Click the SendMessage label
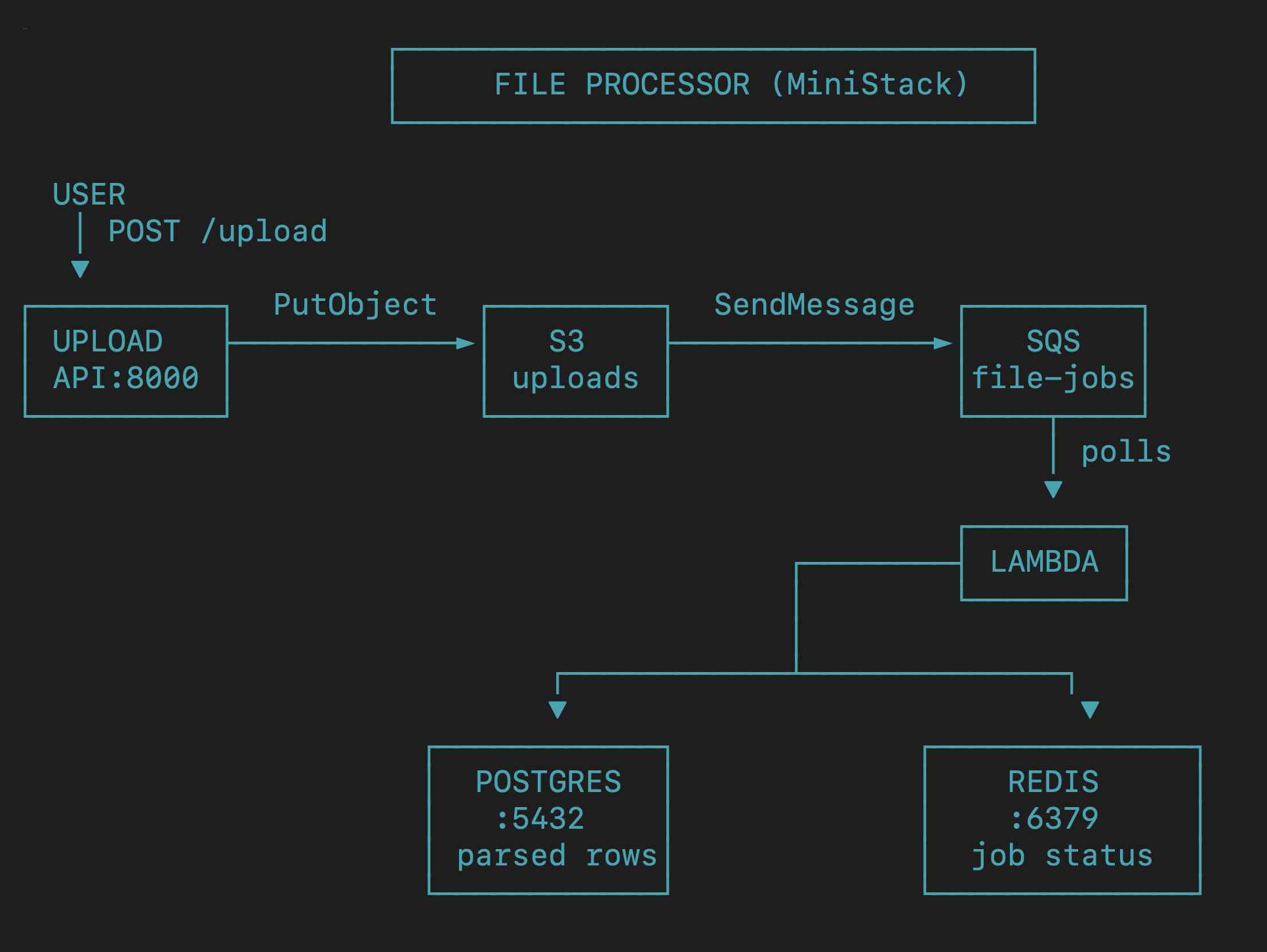The image size is (1267, 952). point(814,305)
